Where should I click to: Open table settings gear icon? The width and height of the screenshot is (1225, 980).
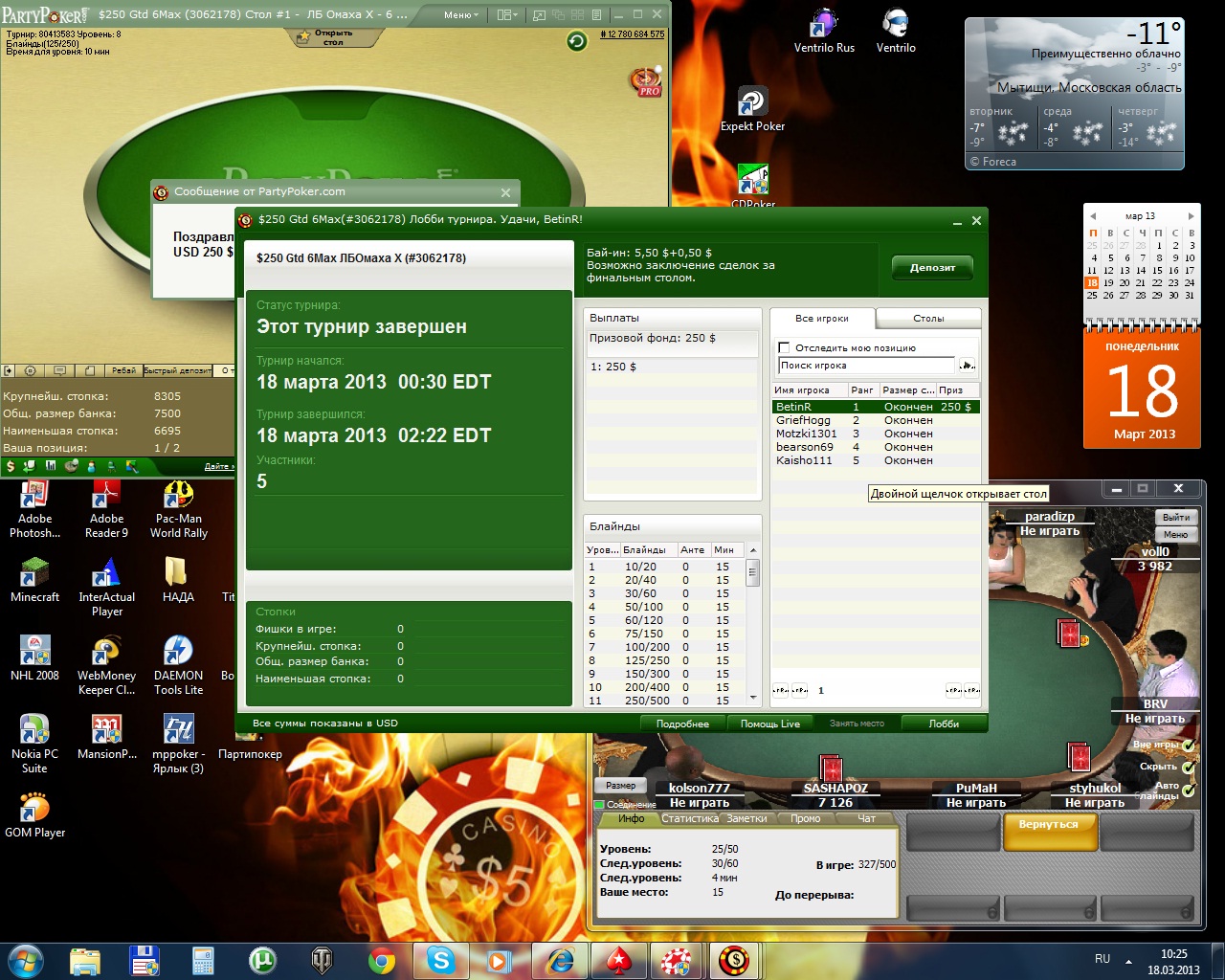(30, 370)
